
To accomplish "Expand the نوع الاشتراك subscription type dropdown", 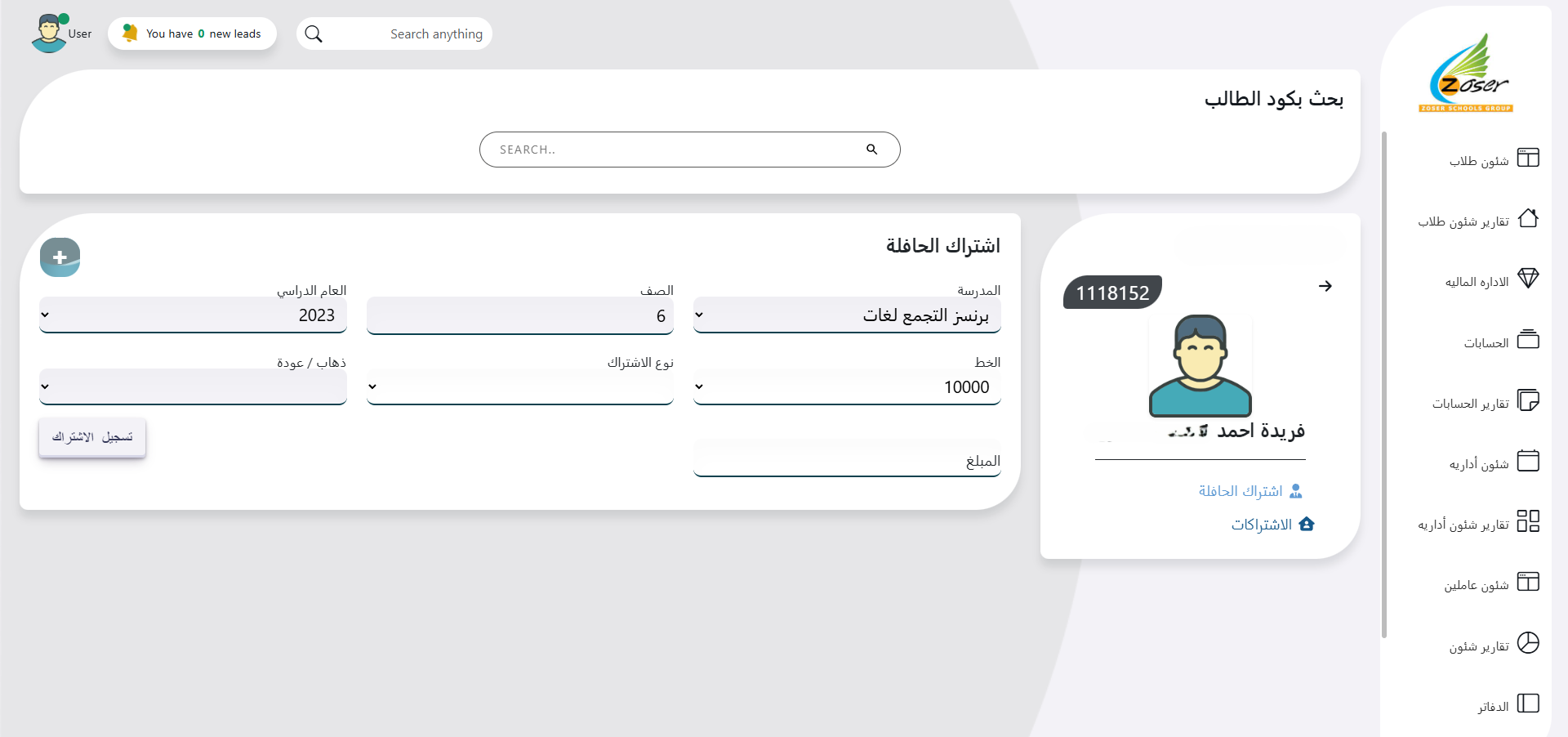I will pos(520,387).
